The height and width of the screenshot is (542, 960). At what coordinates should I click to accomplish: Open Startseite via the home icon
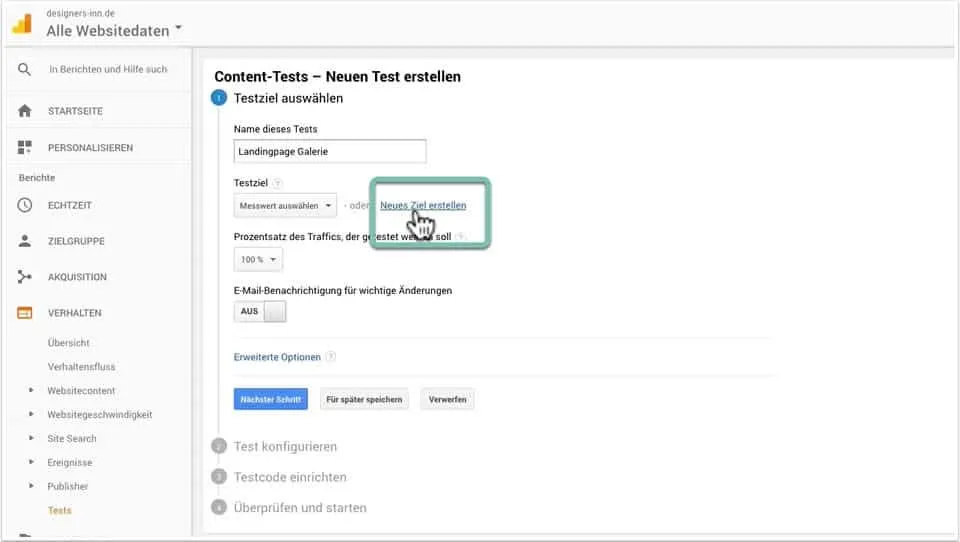(x=25, y=111)
